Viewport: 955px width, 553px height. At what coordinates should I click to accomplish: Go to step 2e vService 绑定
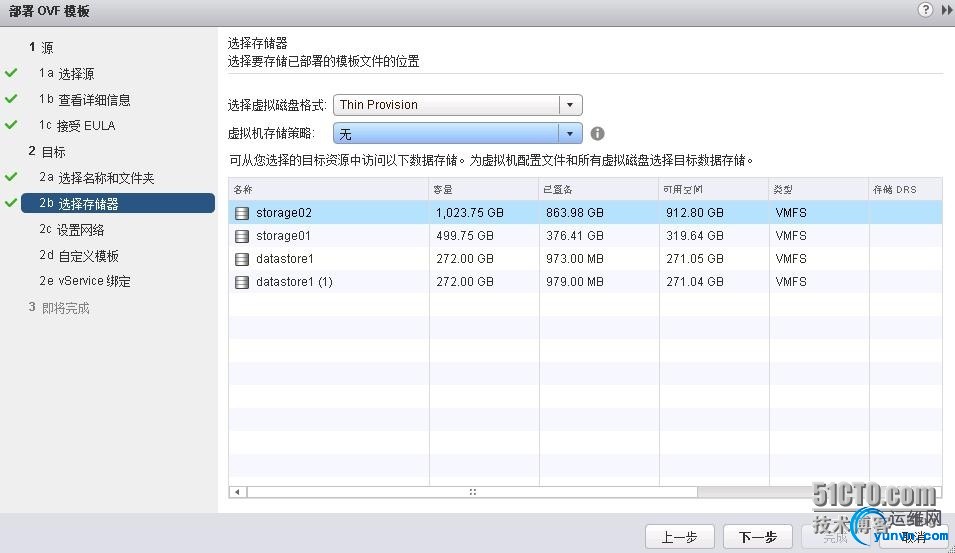pos(85,281)
